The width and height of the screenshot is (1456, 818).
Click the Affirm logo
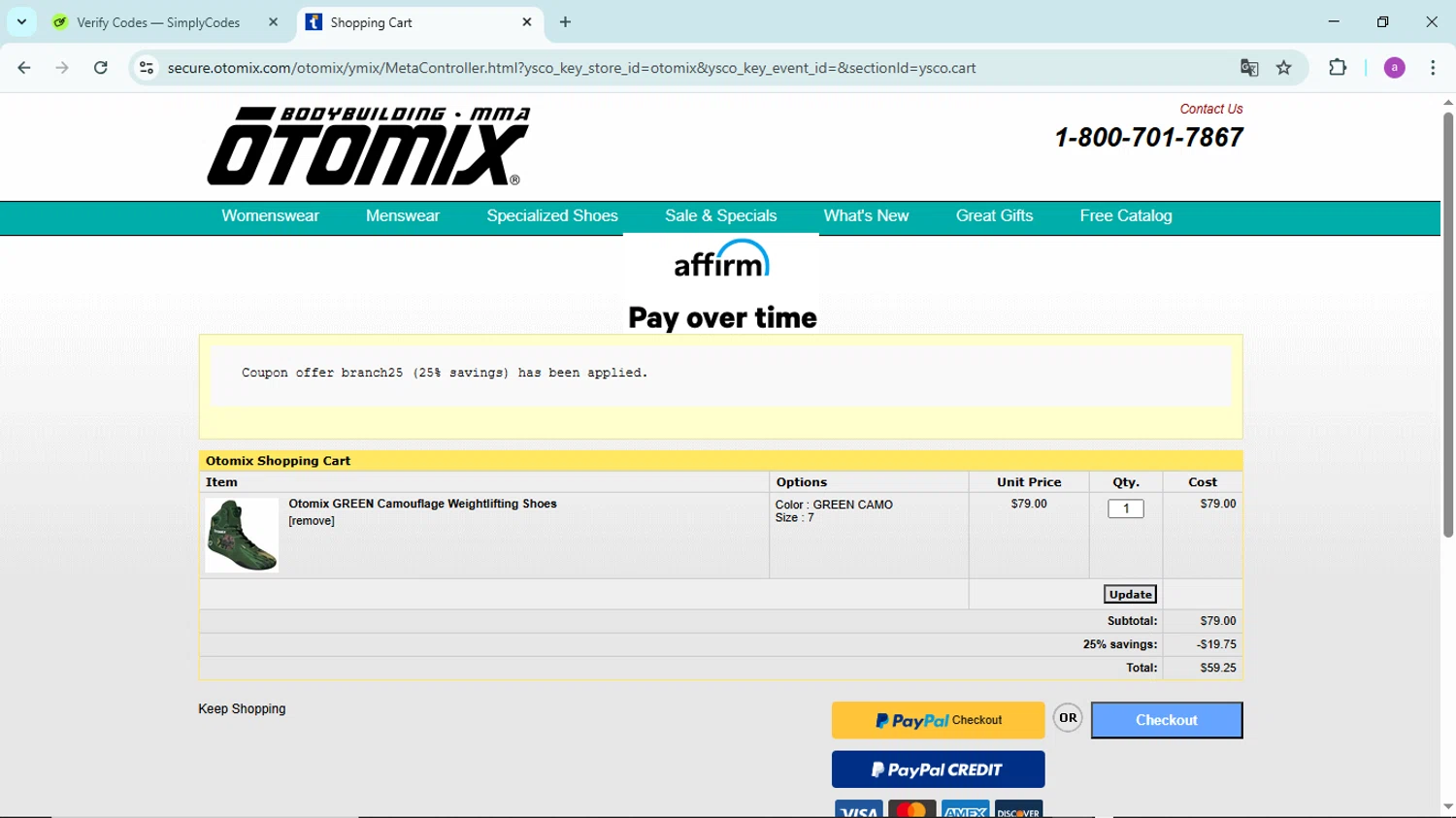(722, 258)
